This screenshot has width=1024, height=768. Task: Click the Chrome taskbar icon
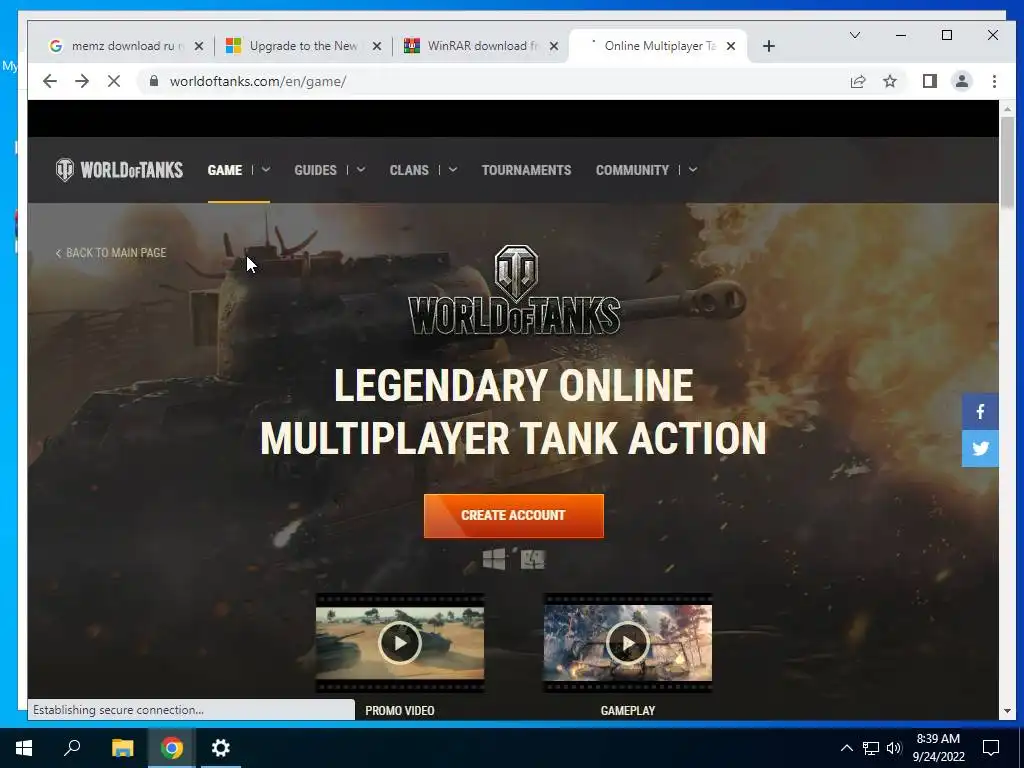171,748
